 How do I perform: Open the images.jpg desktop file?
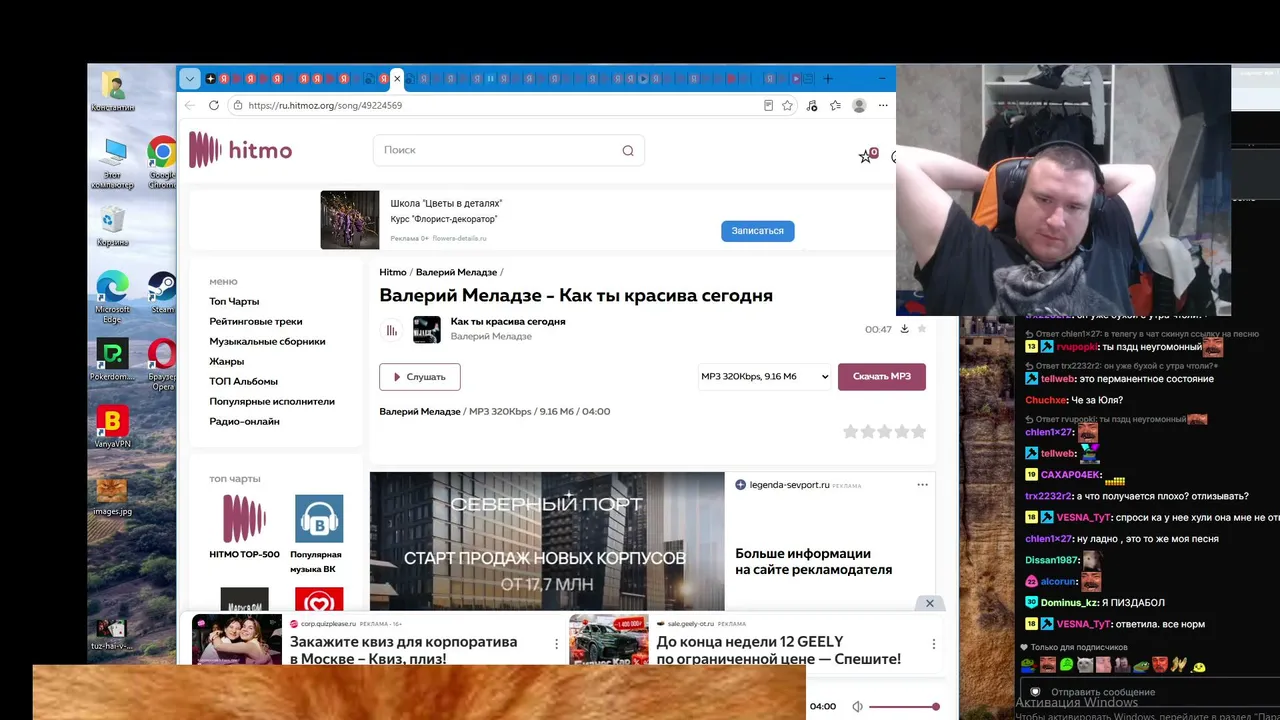[113, 496]
